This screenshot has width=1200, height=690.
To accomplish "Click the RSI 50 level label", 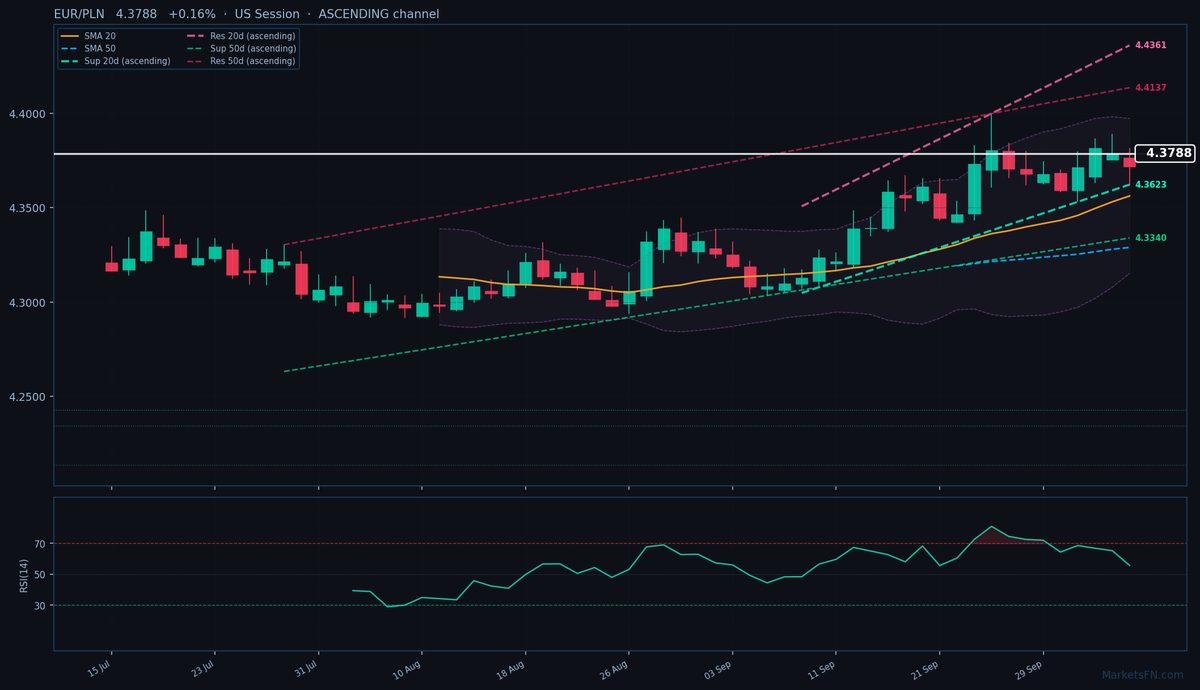I will pyautogui.click(x=41, y=575).
